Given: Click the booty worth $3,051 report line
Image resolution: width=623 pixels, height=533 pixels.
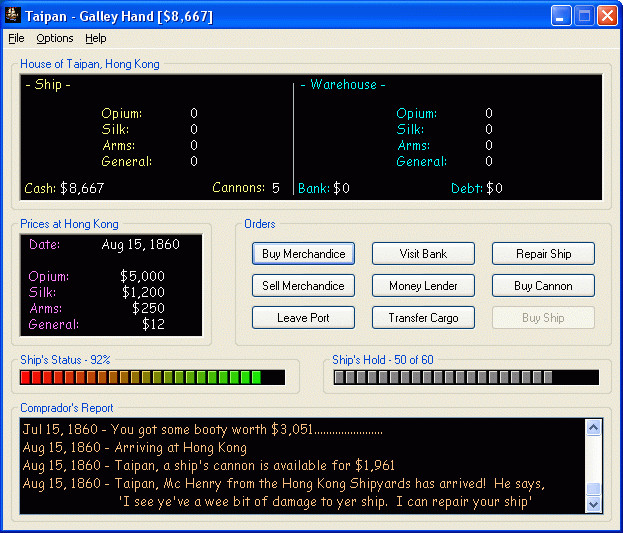Looking at the screenshot, I should coord(203,430).
